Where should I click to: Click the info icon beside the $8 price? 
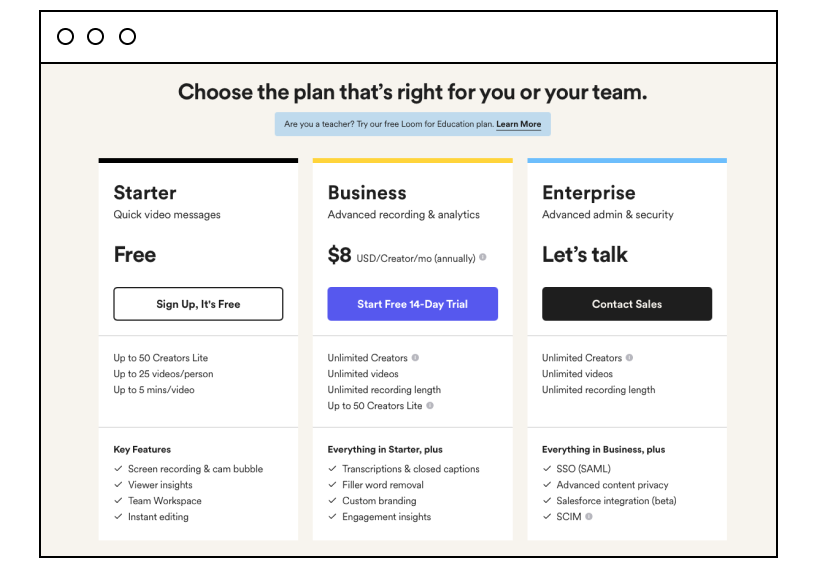pos(483,257)
